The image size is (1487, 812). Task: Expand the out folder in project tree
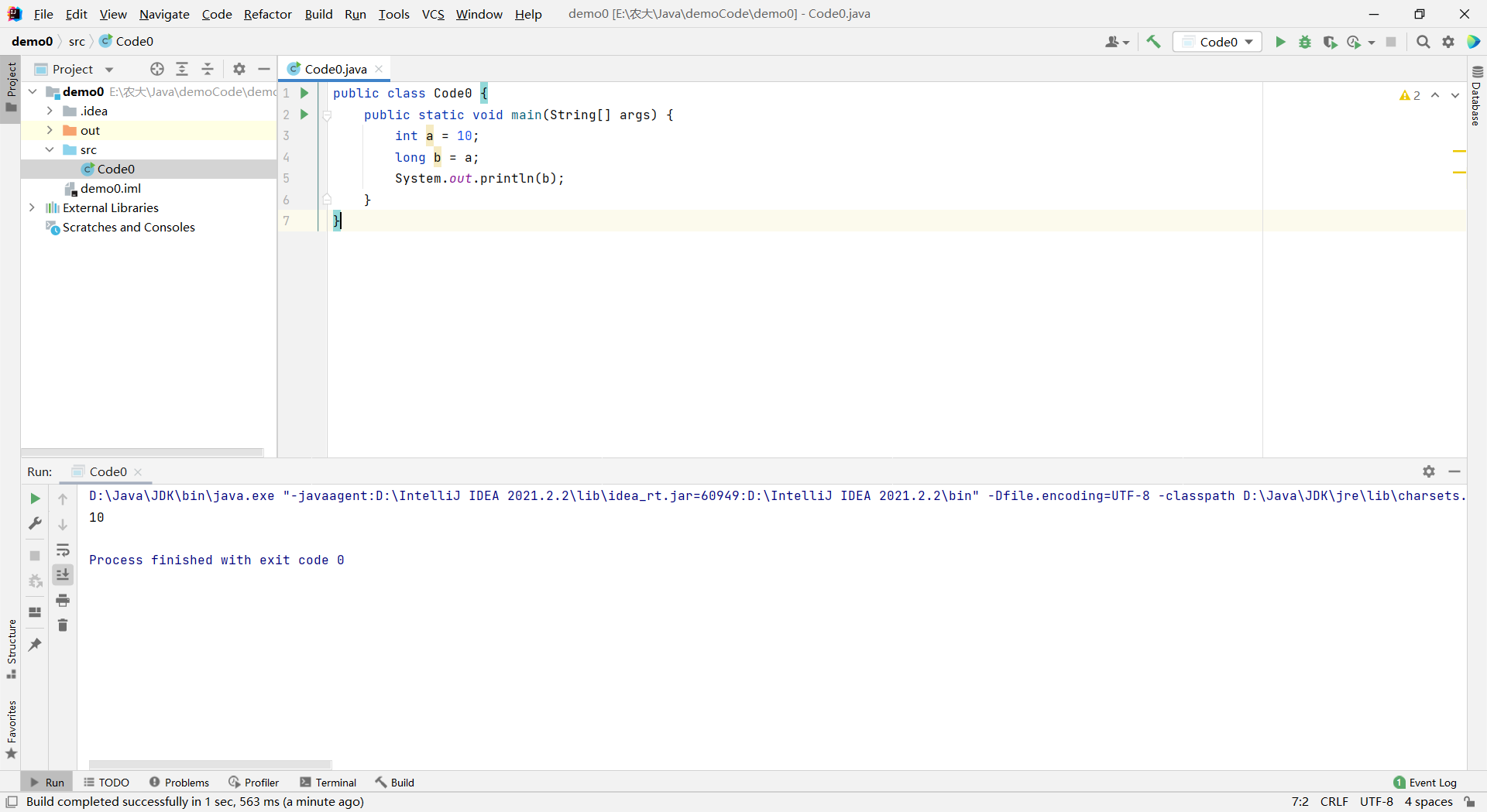point(50,130)
